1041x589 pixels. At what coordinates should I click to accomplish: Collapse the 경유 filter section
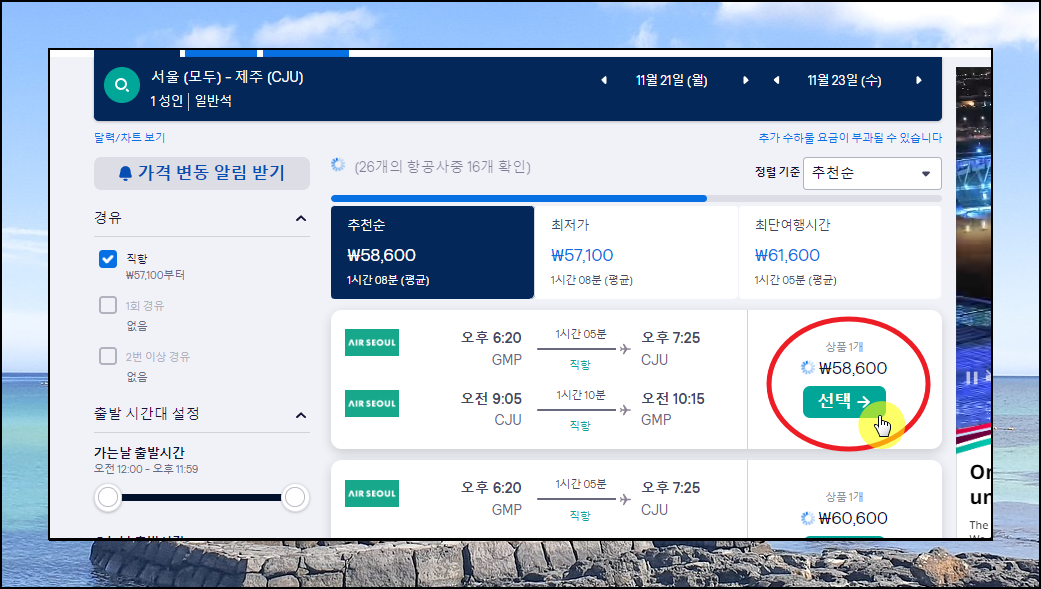click(x=301, y=218)
